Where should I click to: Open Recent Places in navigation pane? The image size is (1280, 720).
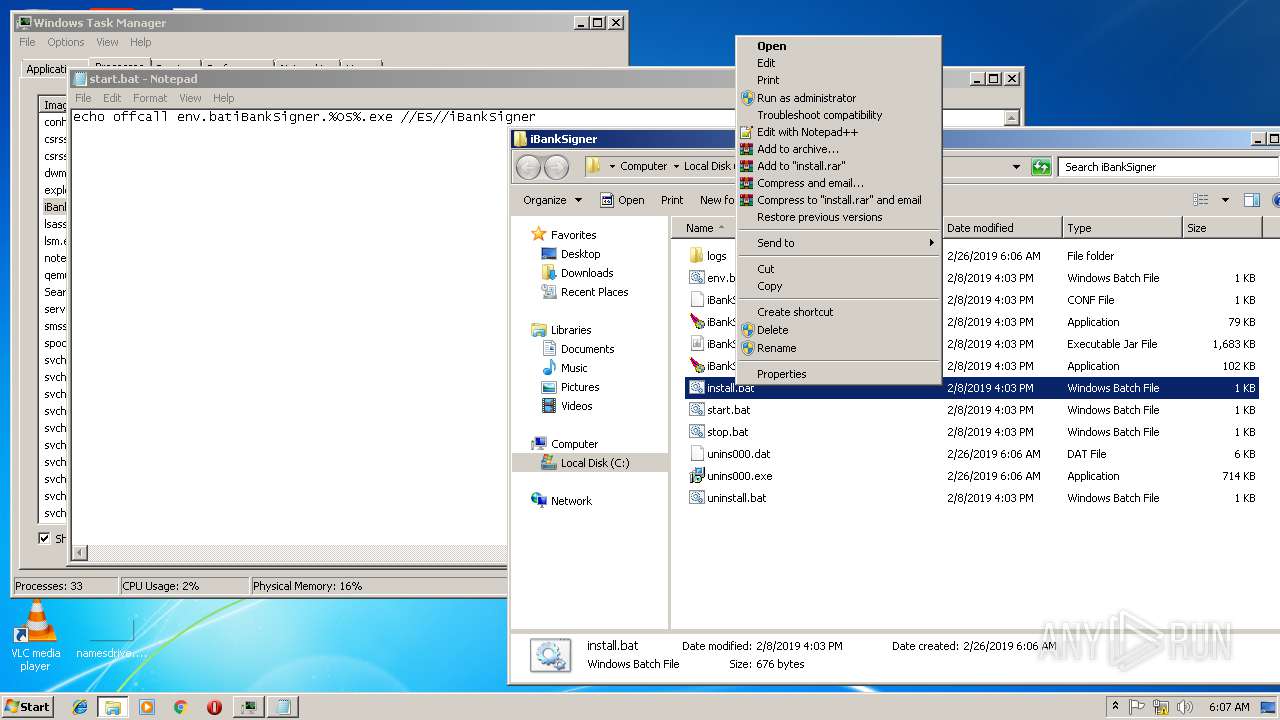pyautogui.click(x=594, y=292)
